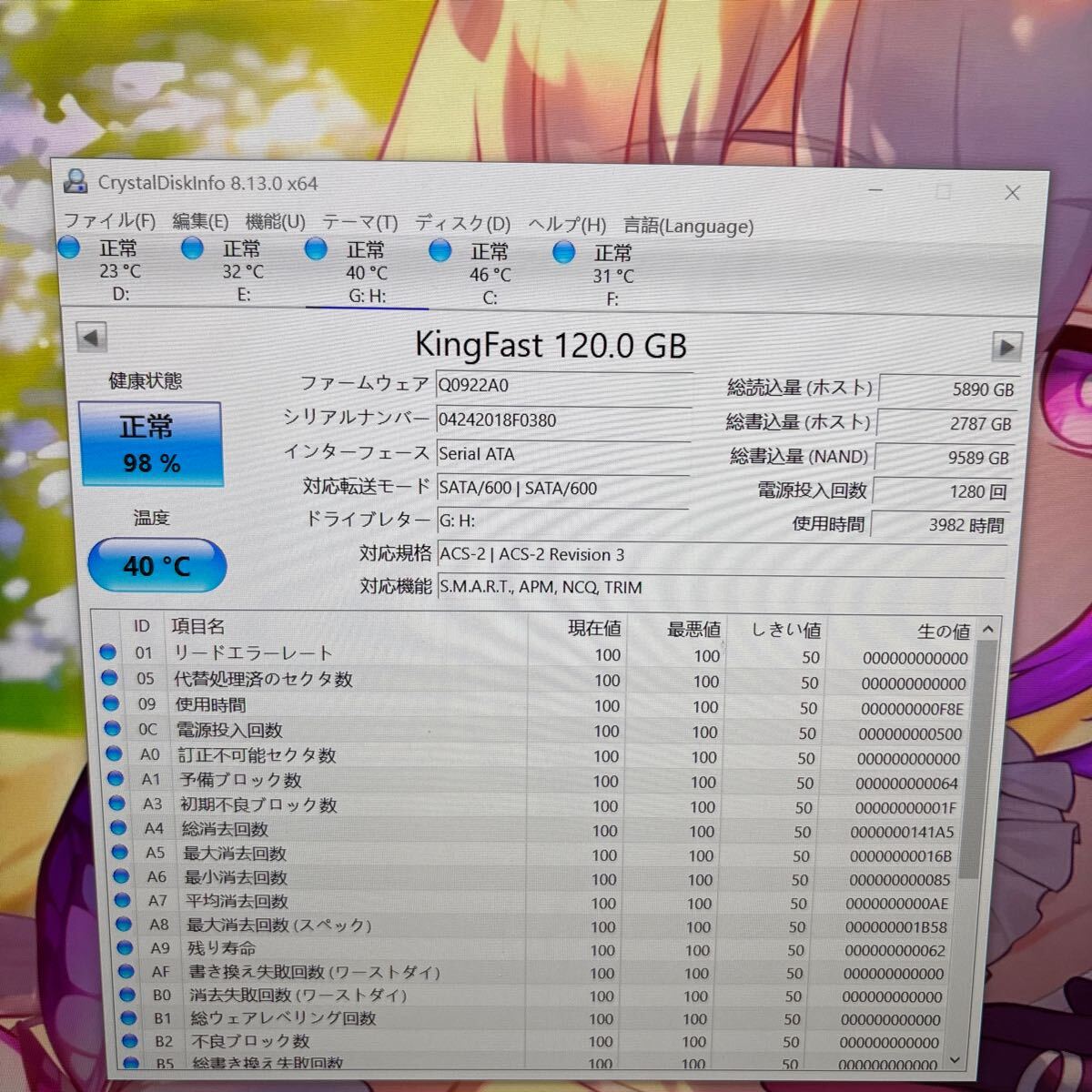Click the KingFast 120.0 GB disk title
This screenshot has height=1092, width=1092.
(551, 345)
